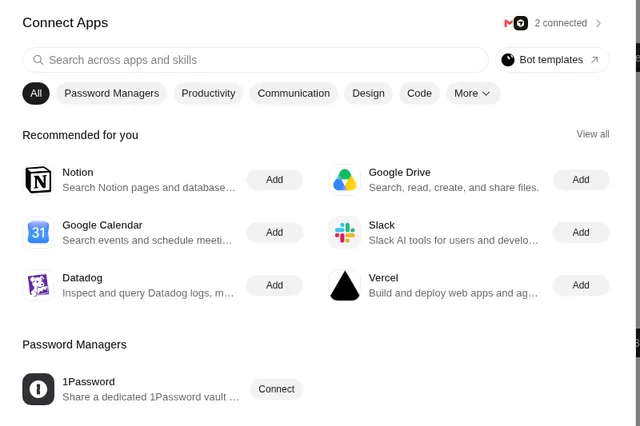The image size is (640, 426).
Task: Click the Gmail connected app icon
Action: [x=508, y=23]
